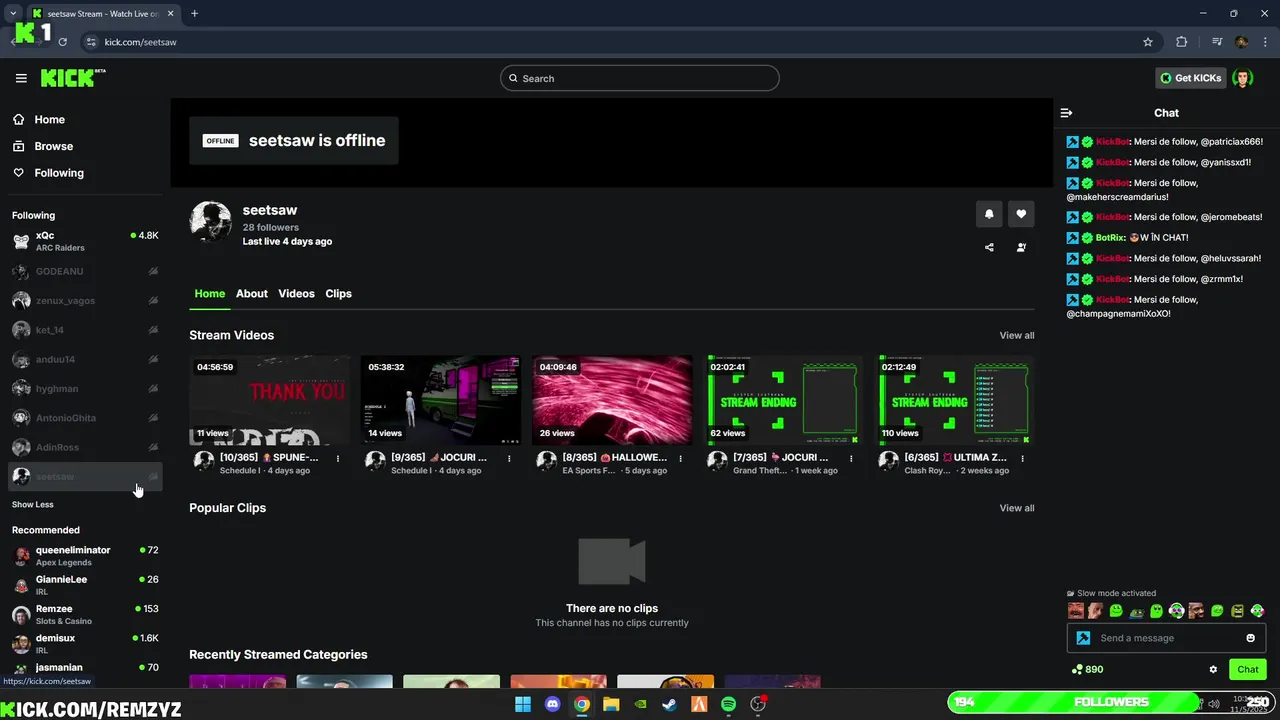
Task: Switch to the About tab
Action: tap(251, 294)
